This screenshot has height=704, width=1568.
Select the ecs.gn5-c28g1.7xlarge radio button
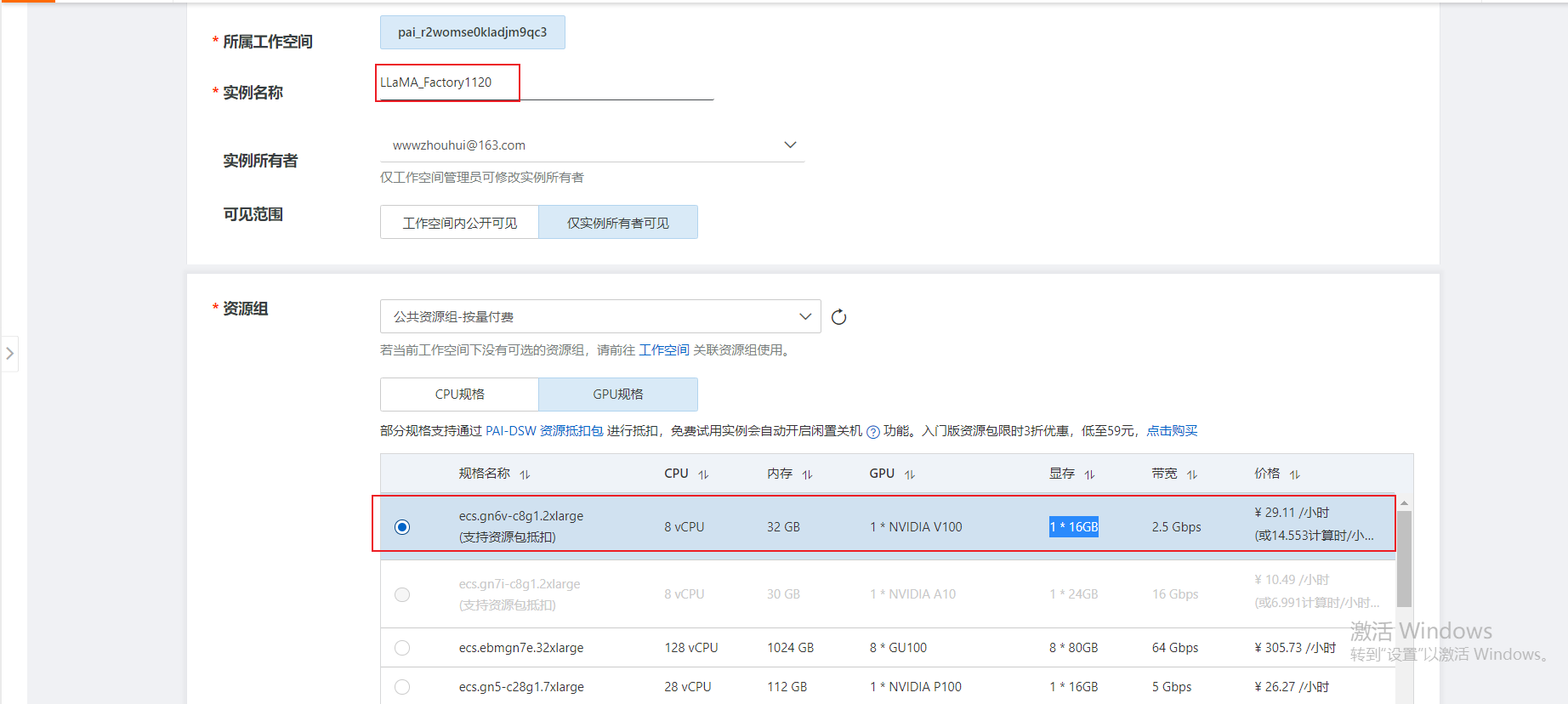(x=402, y=687)
